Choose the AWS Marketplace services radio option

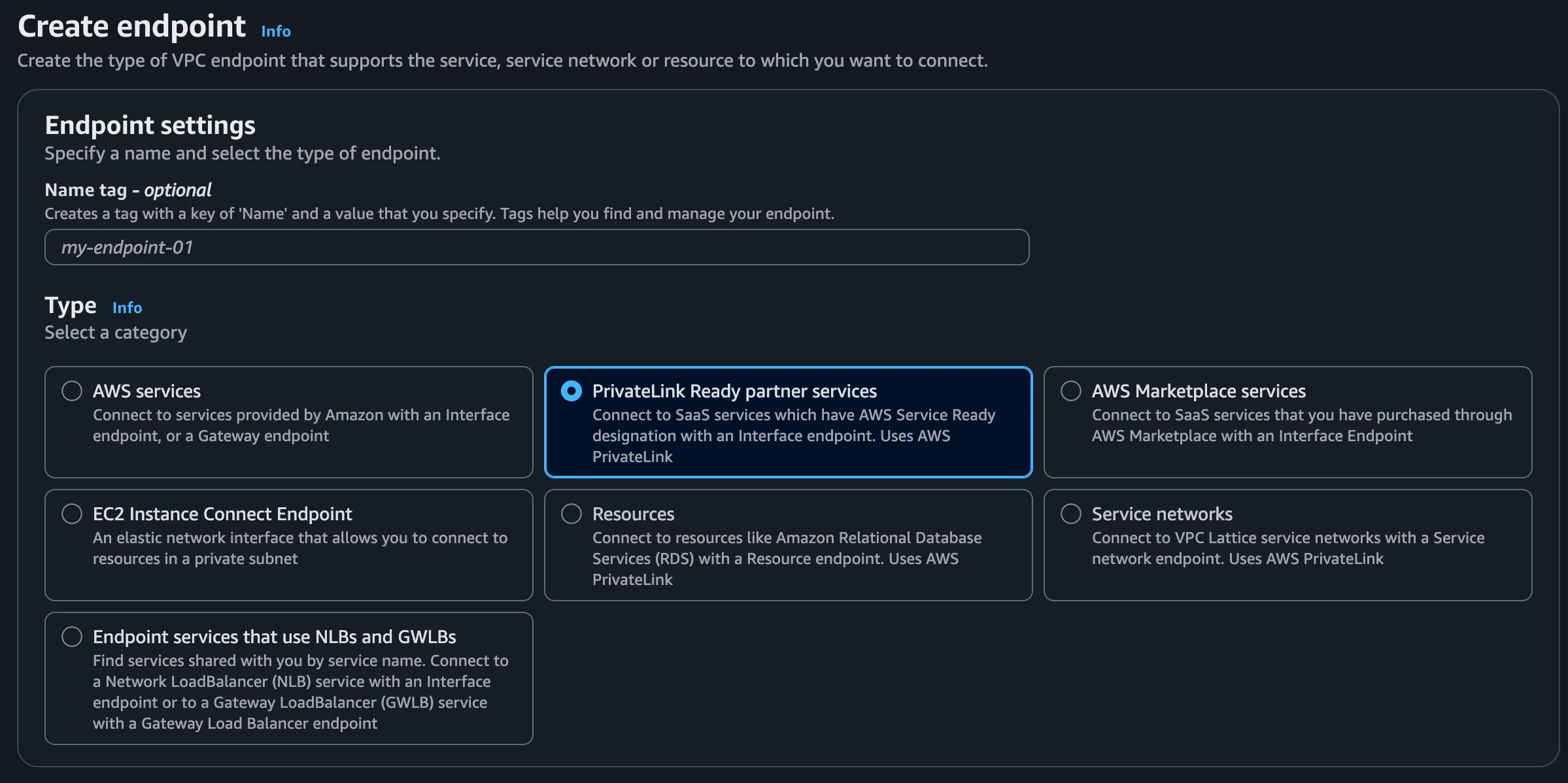[1071, 391]
